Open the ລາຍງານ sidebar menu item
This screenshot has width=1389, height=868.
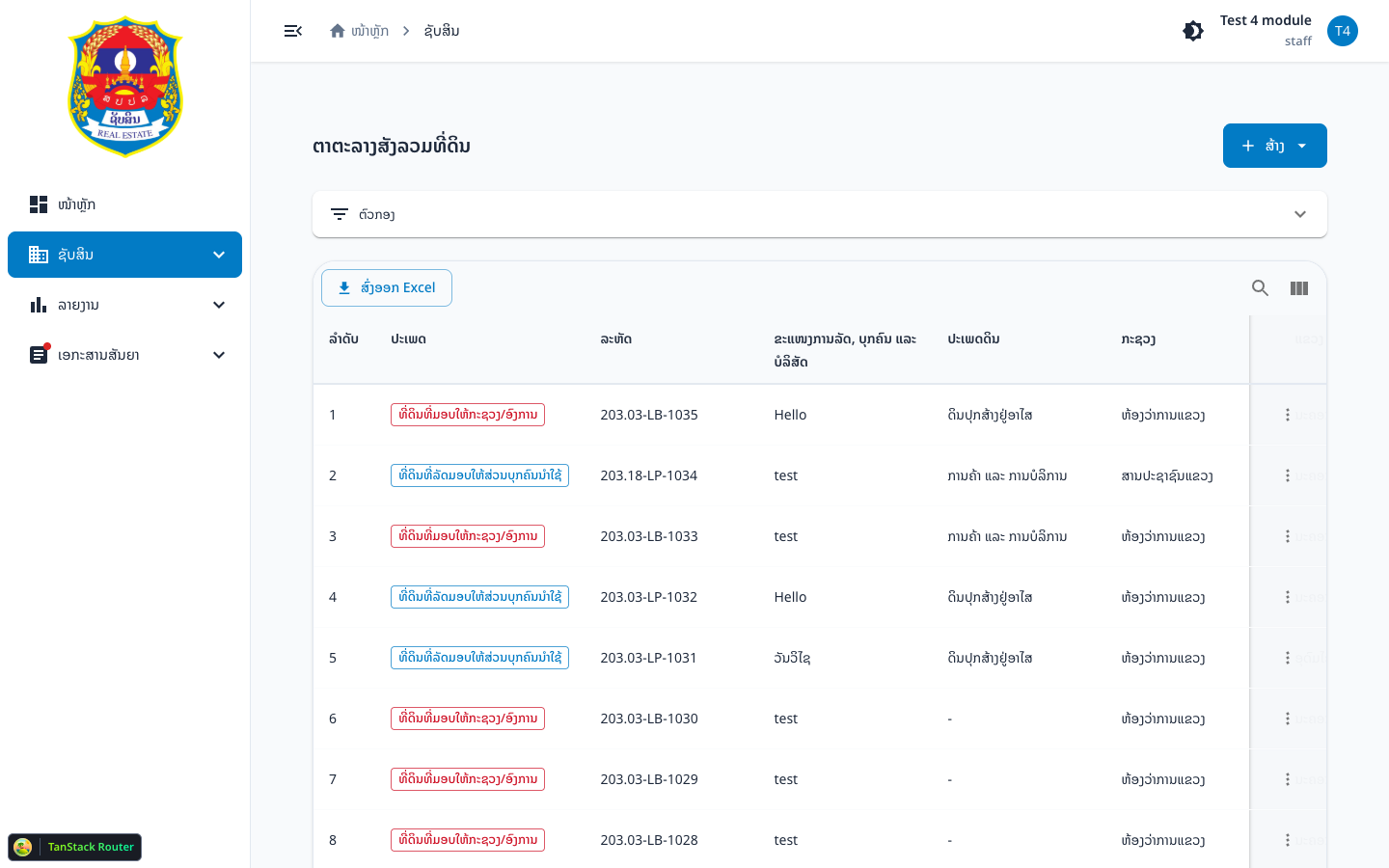point(125,305)
